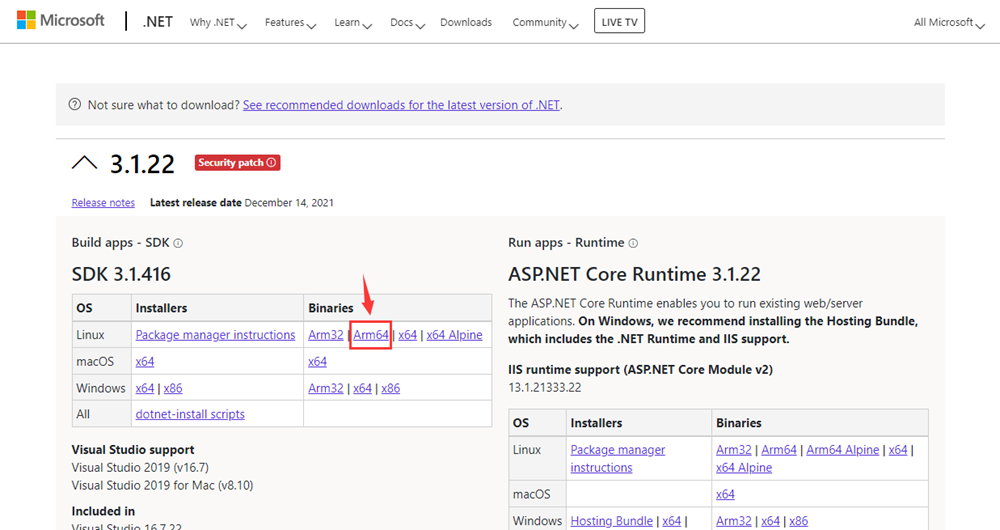This screenshot has height=530, width=1000.
Task: Download the runtime Hosting Bundle for Windows
Action: [611, 521]
